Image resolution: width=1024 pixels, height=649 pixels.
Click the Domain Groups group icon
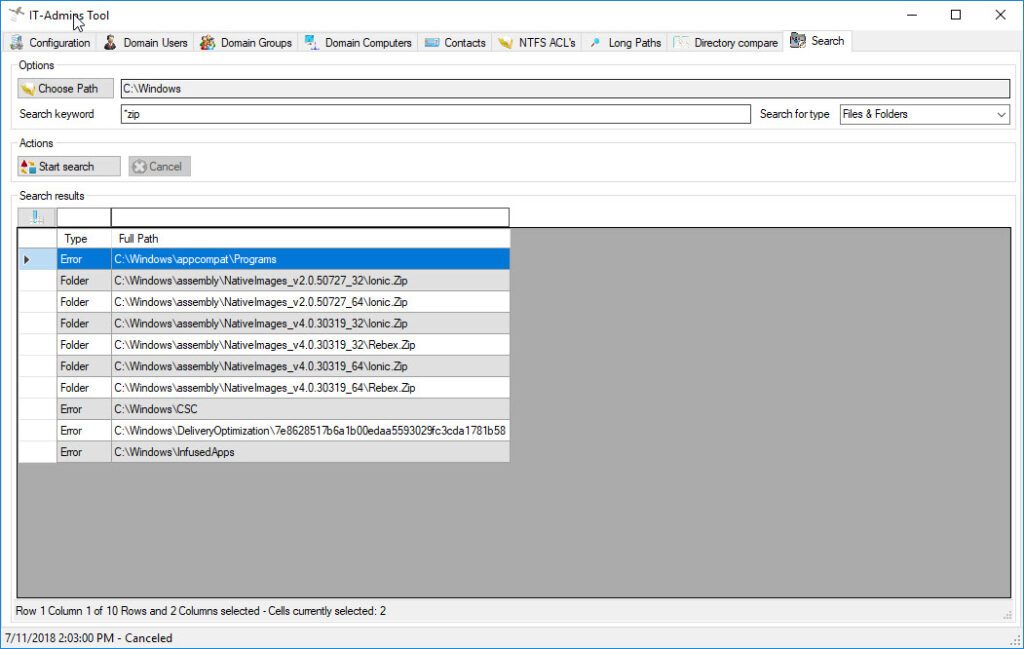click(x=206, y=43)
